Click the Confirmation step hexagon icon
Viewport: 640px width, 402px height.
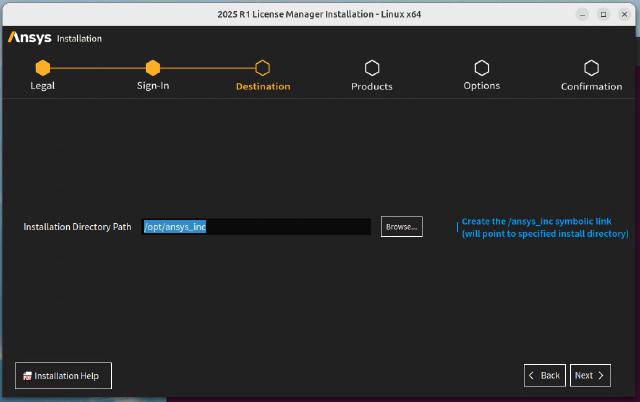click(x=591, y=68)
